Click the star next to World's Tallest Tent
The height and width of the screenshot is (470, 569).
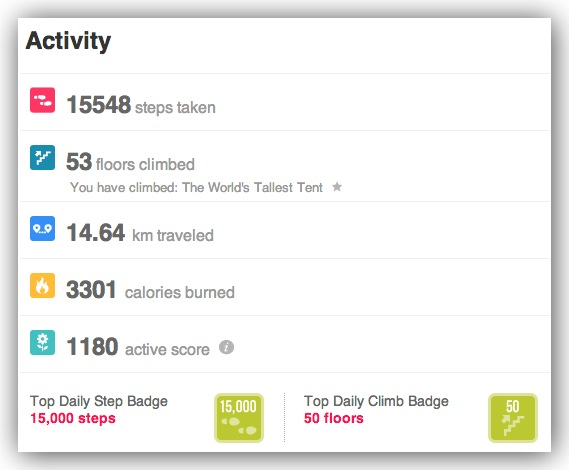337,187
